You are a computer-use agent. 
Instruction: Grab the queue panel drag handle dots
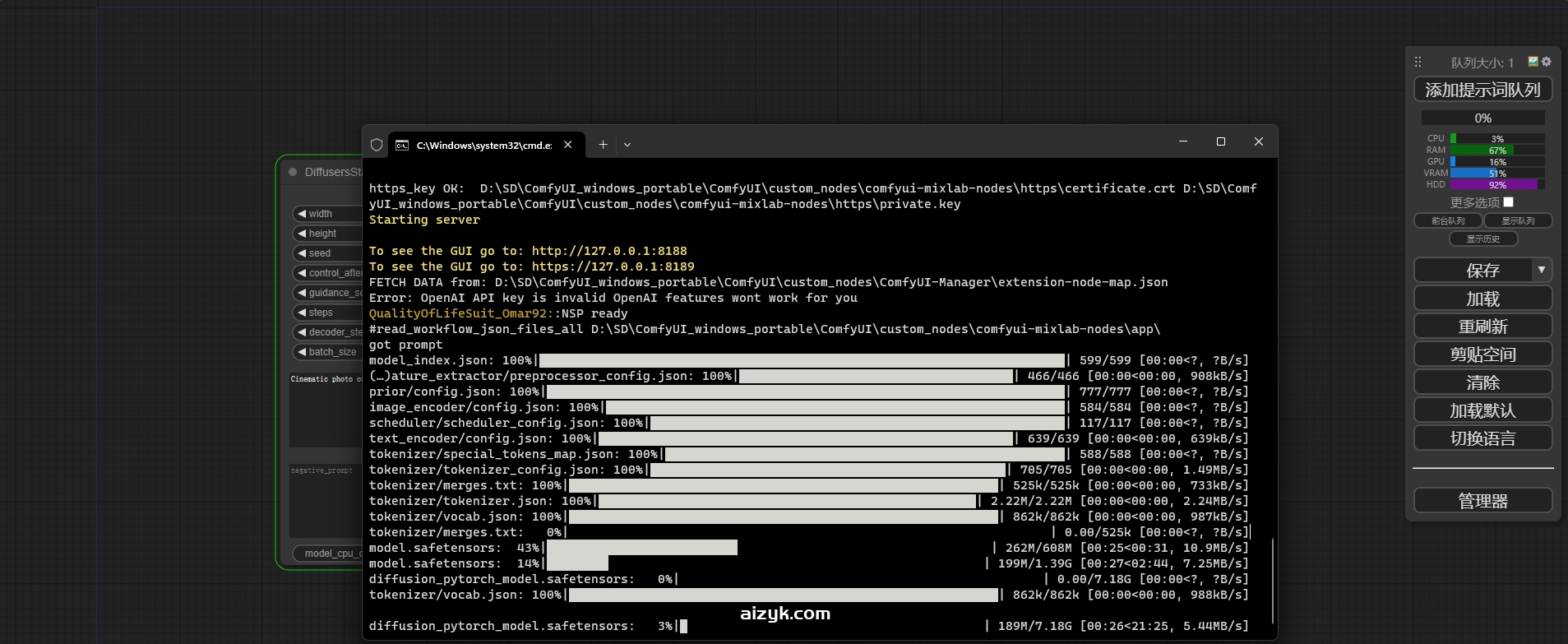click(1418, 63)
